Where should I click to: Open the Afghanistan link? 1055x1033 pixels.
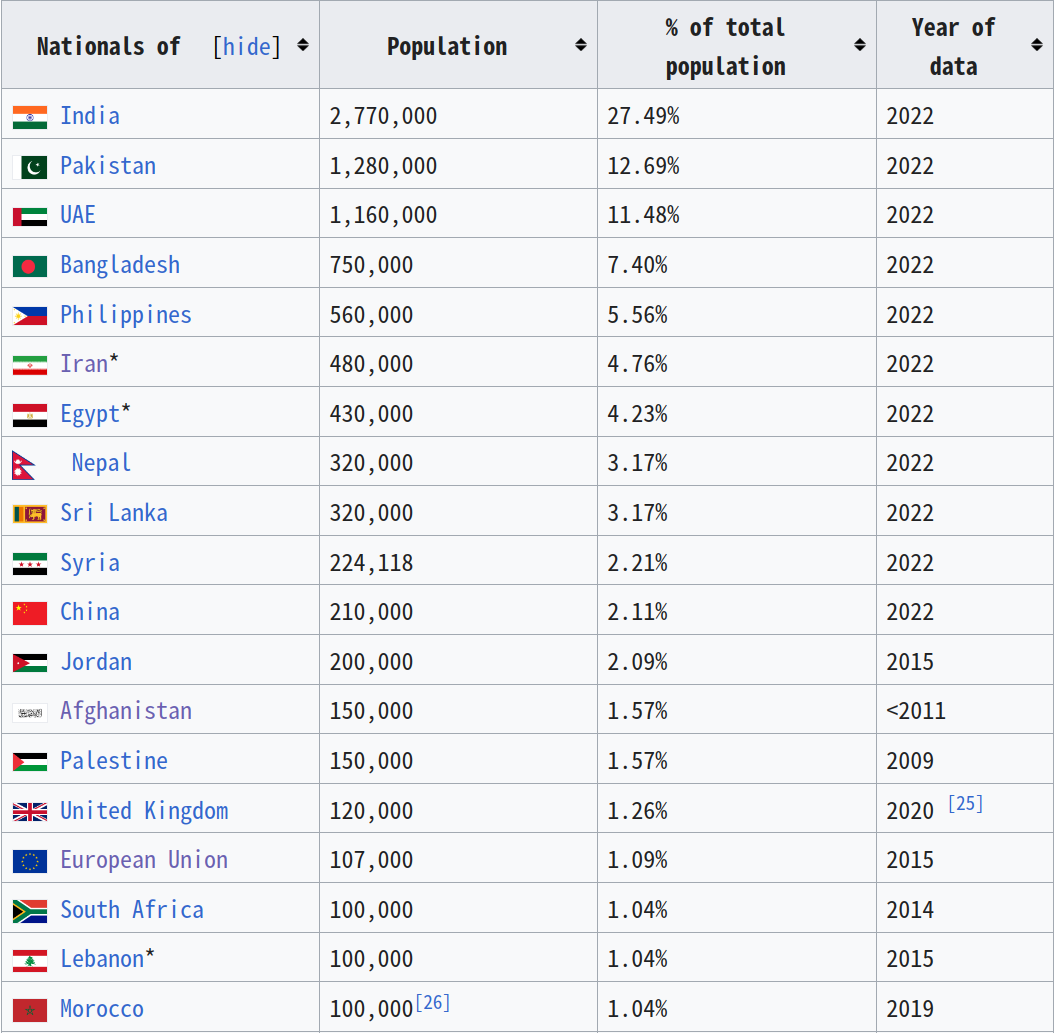click(126, 711)
